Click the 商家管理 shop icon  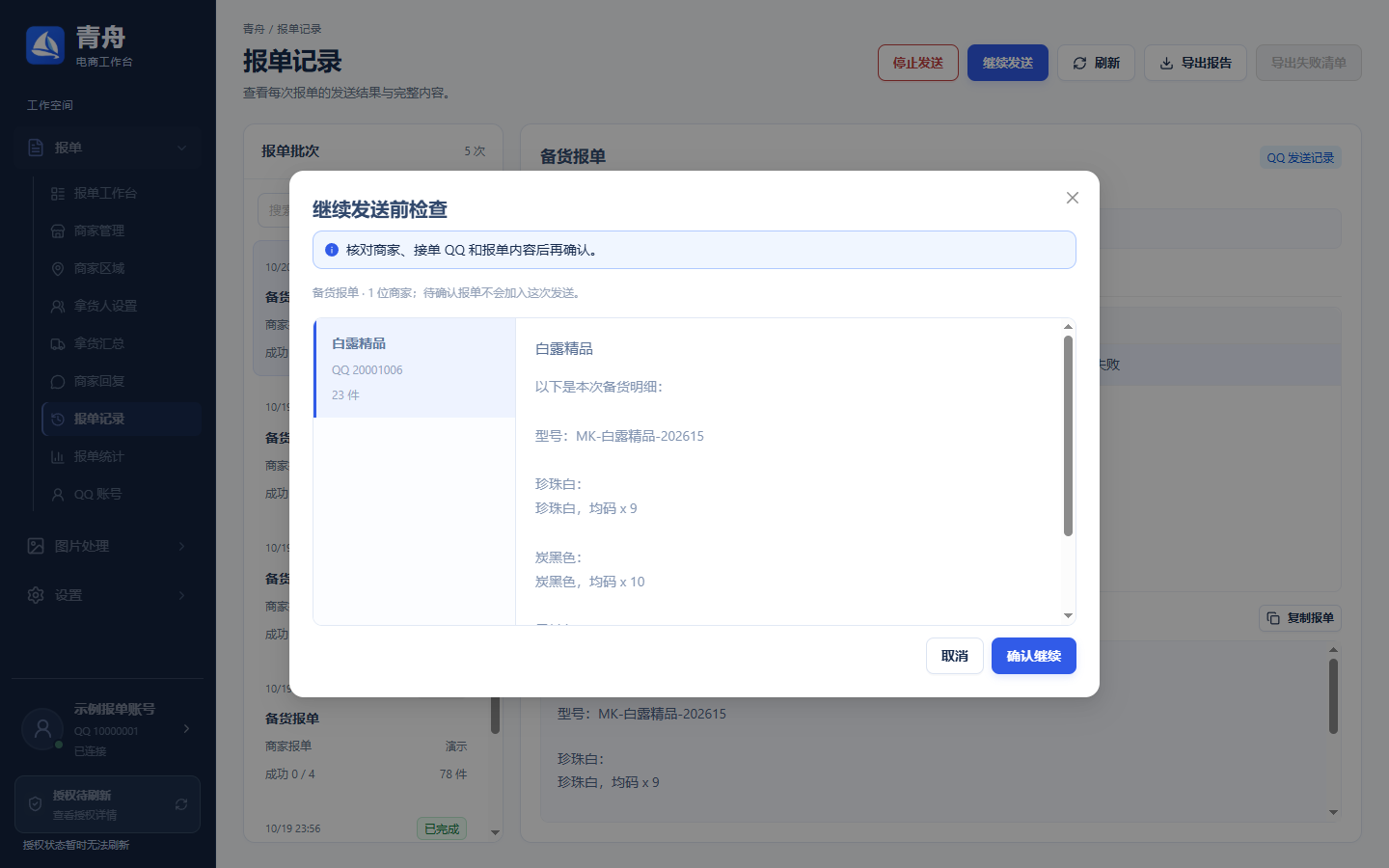58,231
